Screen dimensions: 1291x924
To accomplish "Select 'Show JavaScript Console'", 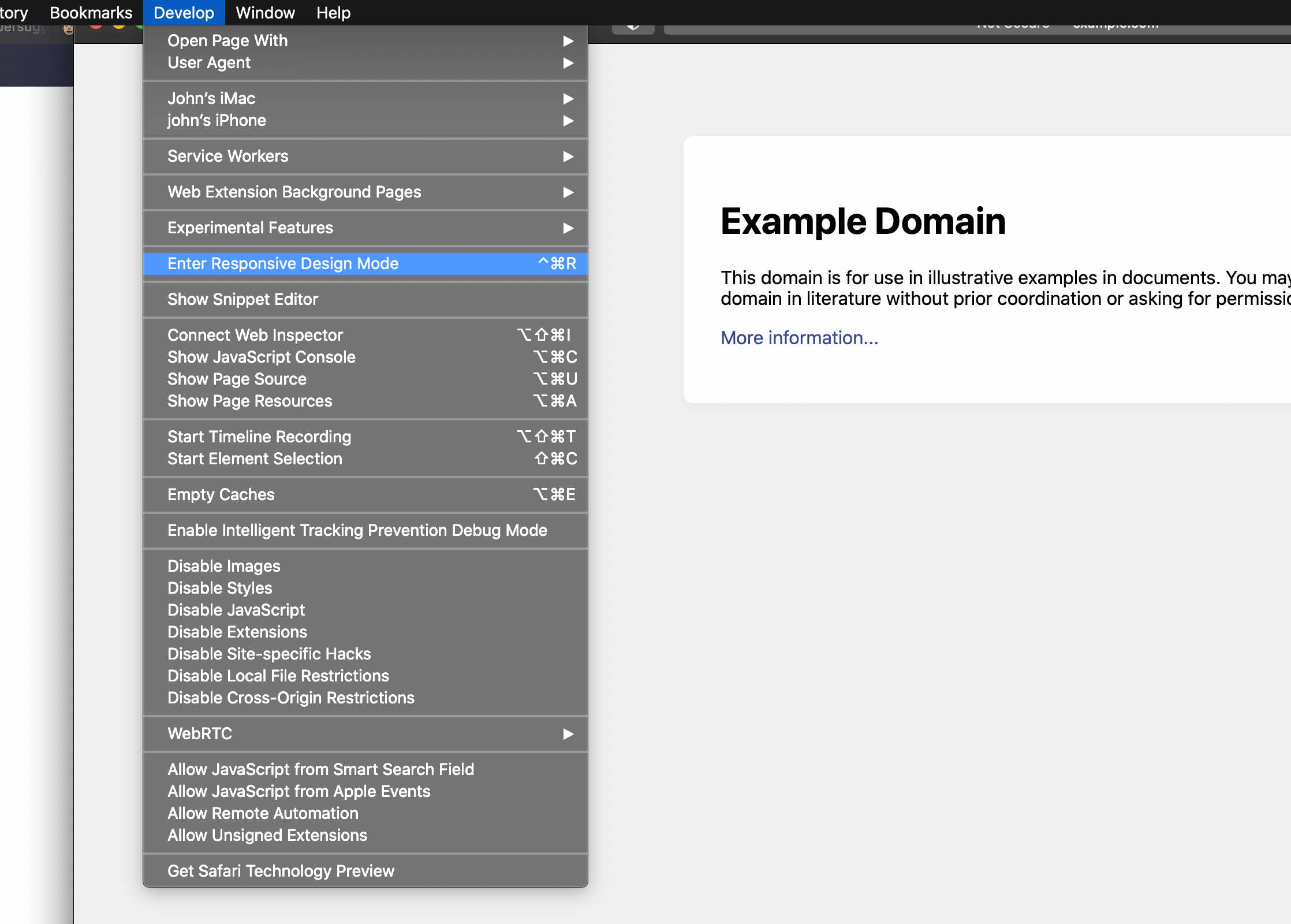I will click(261, 357).
